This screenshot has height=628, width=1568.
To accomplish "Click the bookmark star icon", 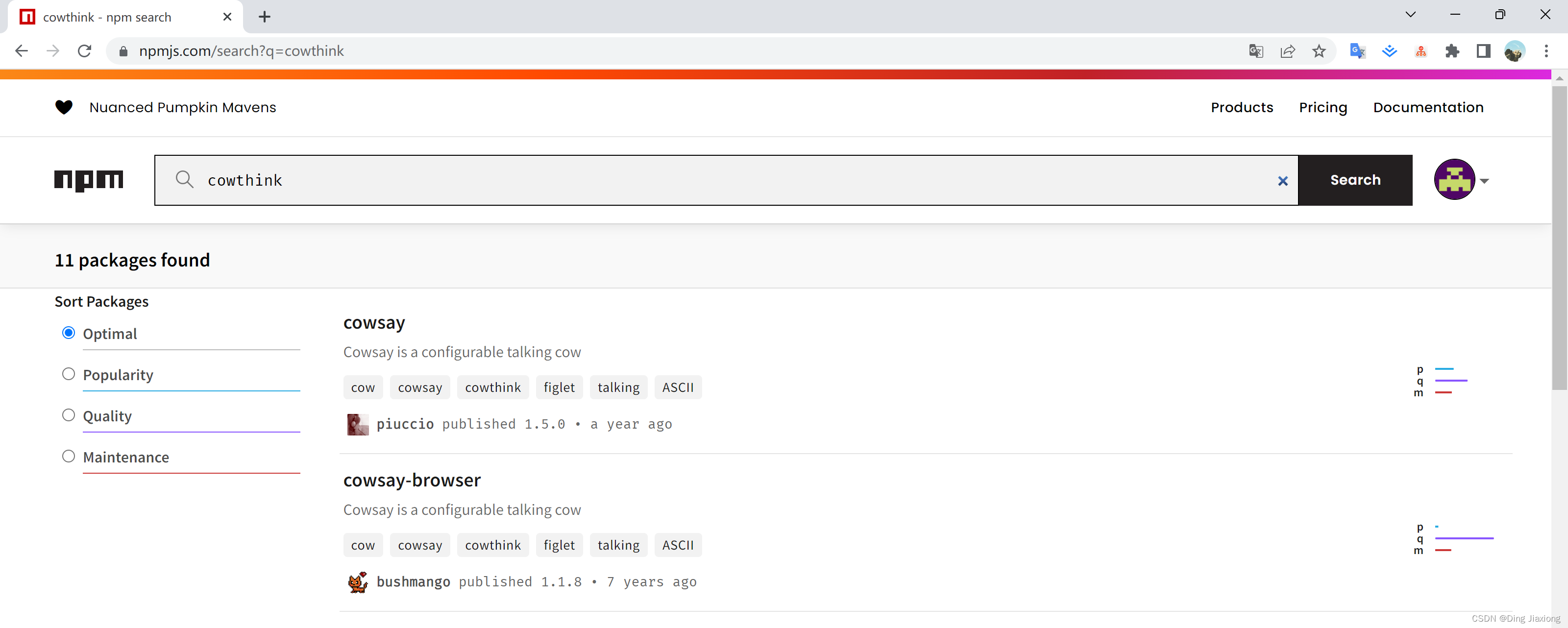I will pos(1320,51).
